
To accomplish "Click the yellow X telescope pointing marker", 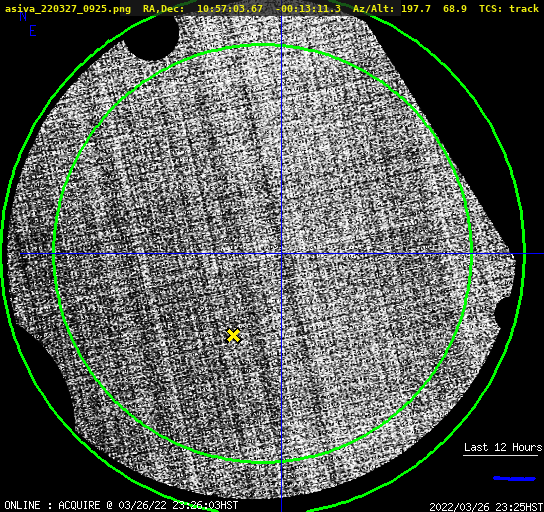I will point(233,336).
